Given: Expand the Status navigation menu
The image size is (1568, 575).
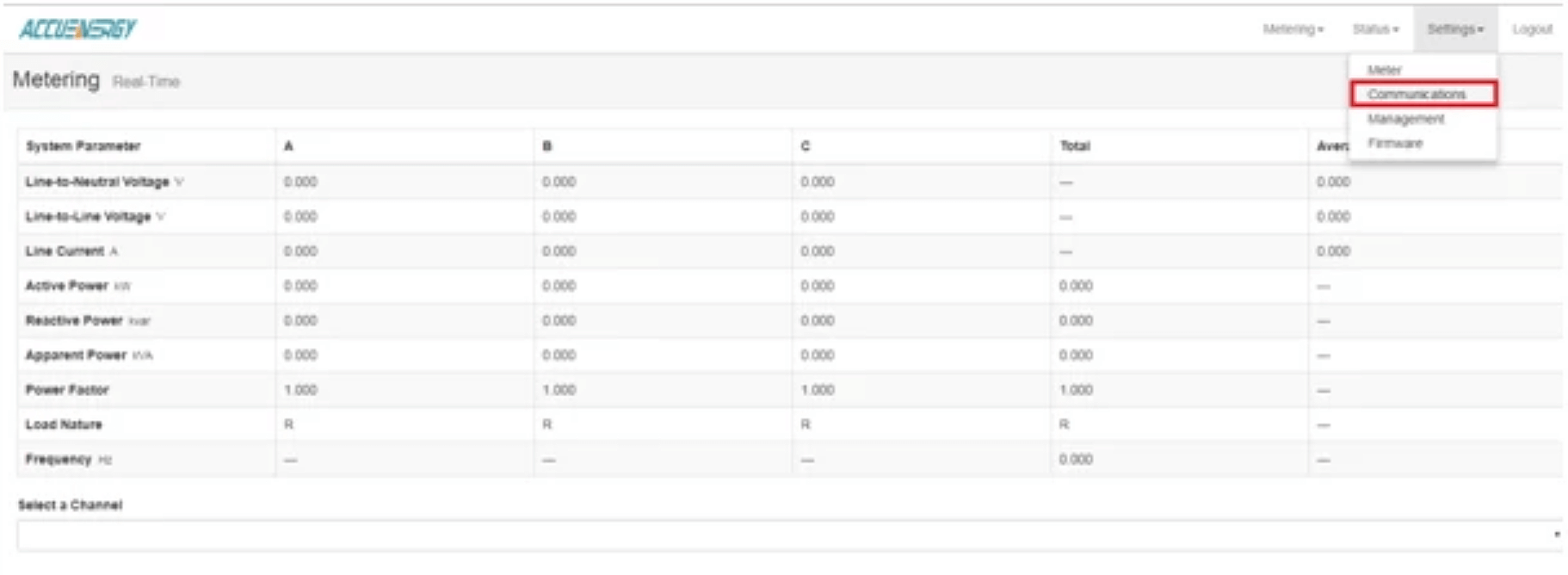Looking at the screenshot, I should [1375, 29].
